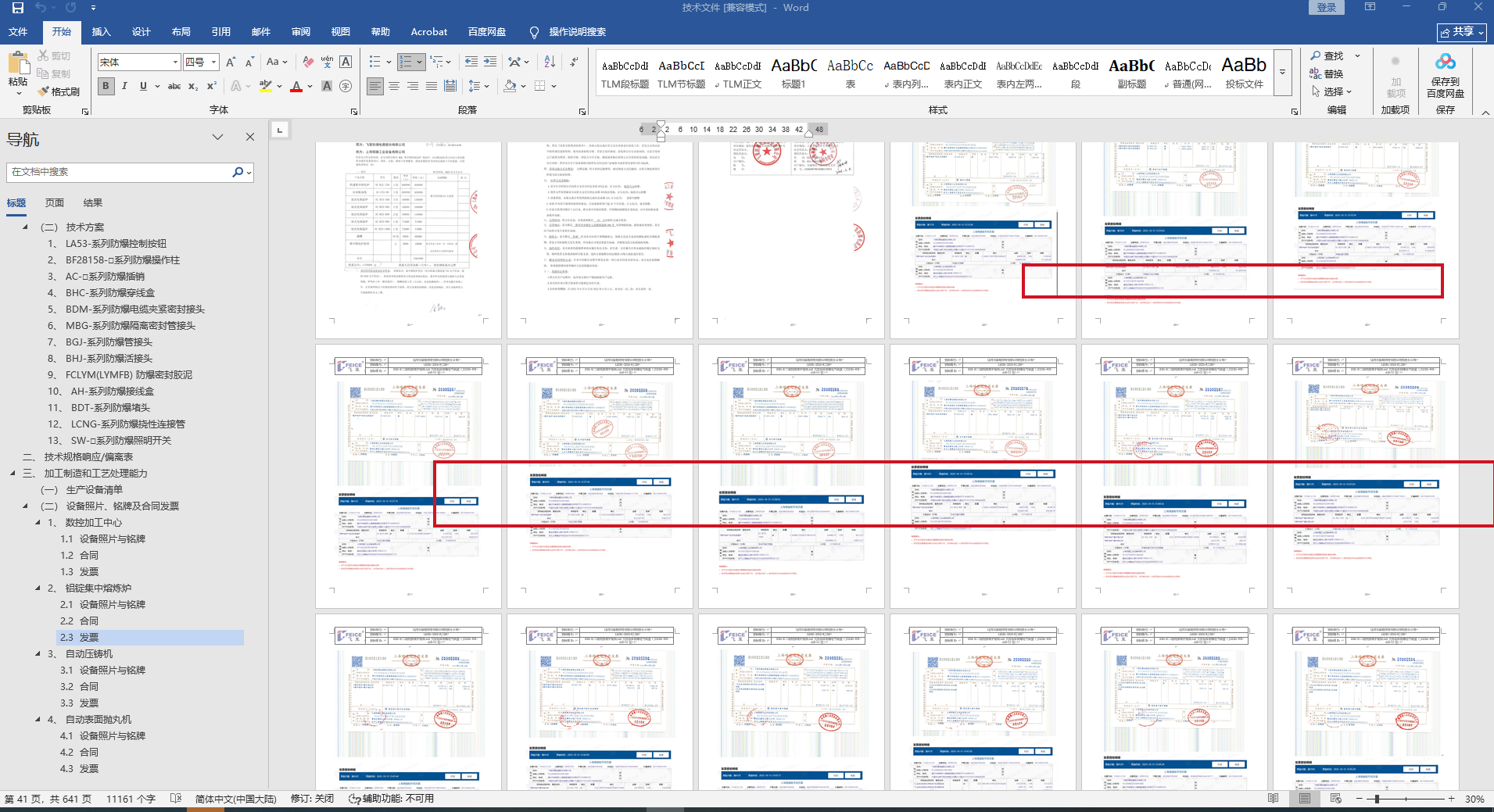
Task: Open the font name dropdown showing 宋体
Action: coord(175,62)
